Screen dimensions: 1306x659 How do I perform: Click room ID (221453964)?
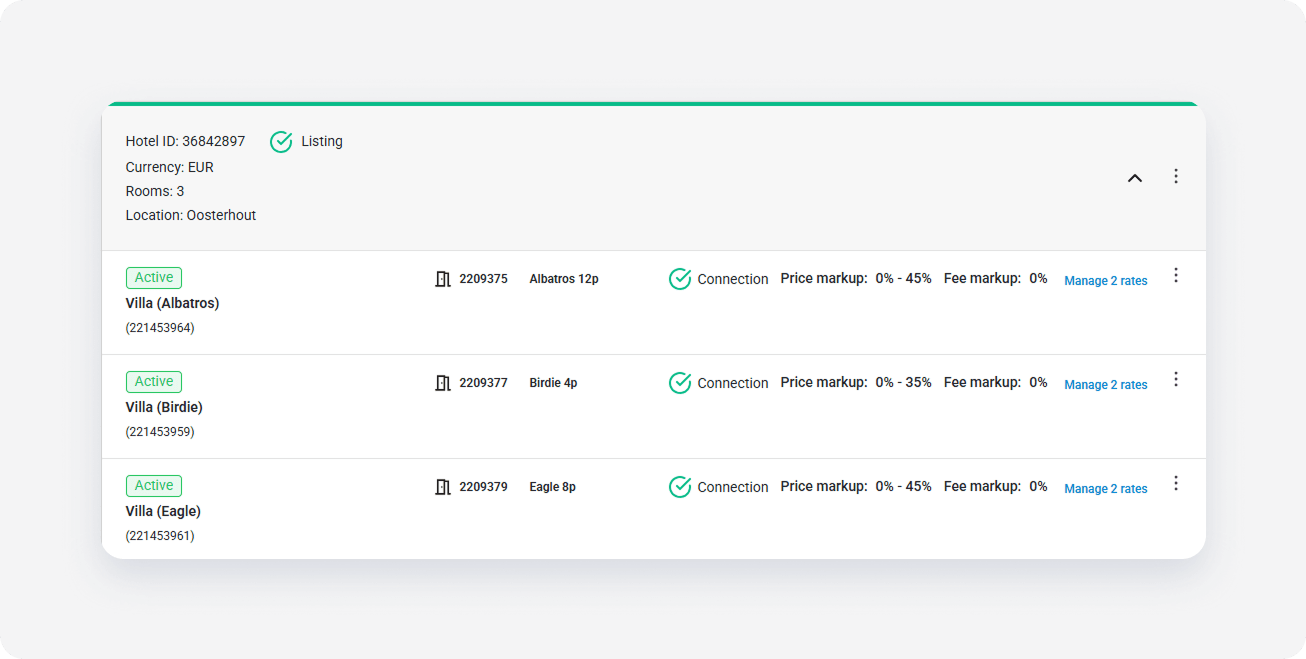160,328
